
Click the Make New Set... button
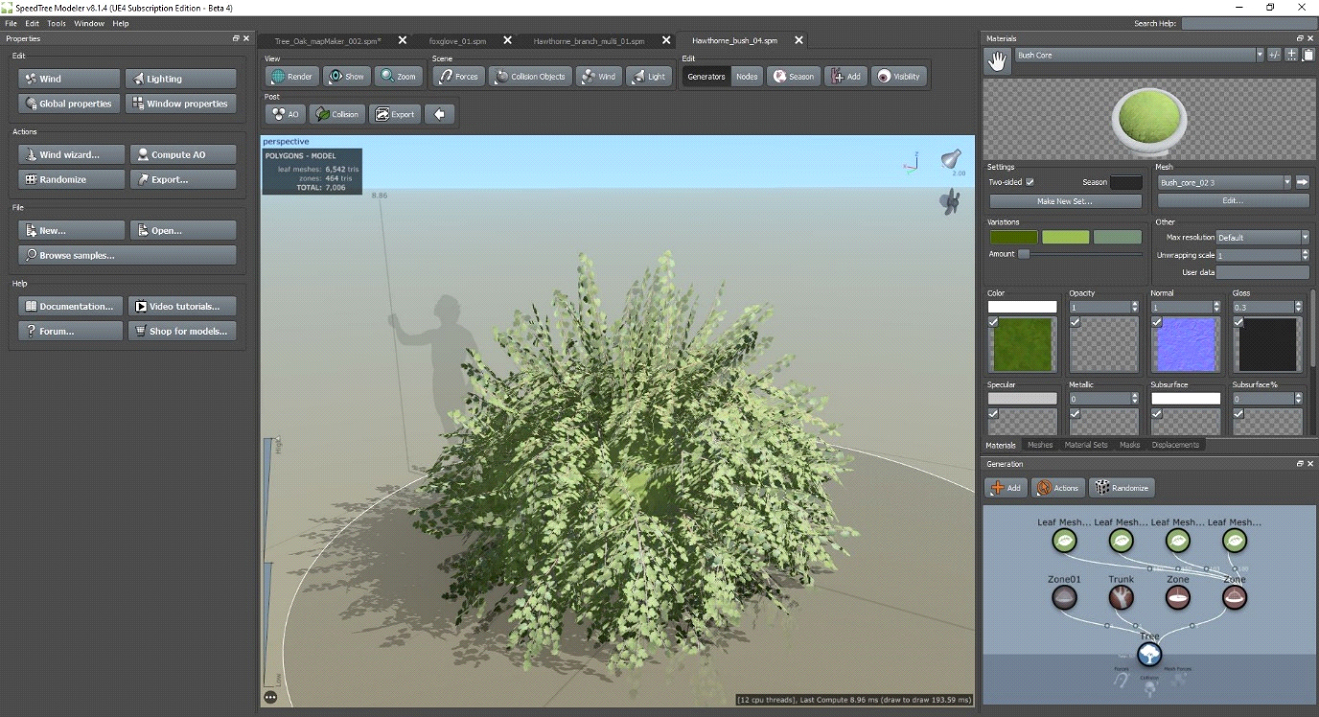click(1065, 201)
